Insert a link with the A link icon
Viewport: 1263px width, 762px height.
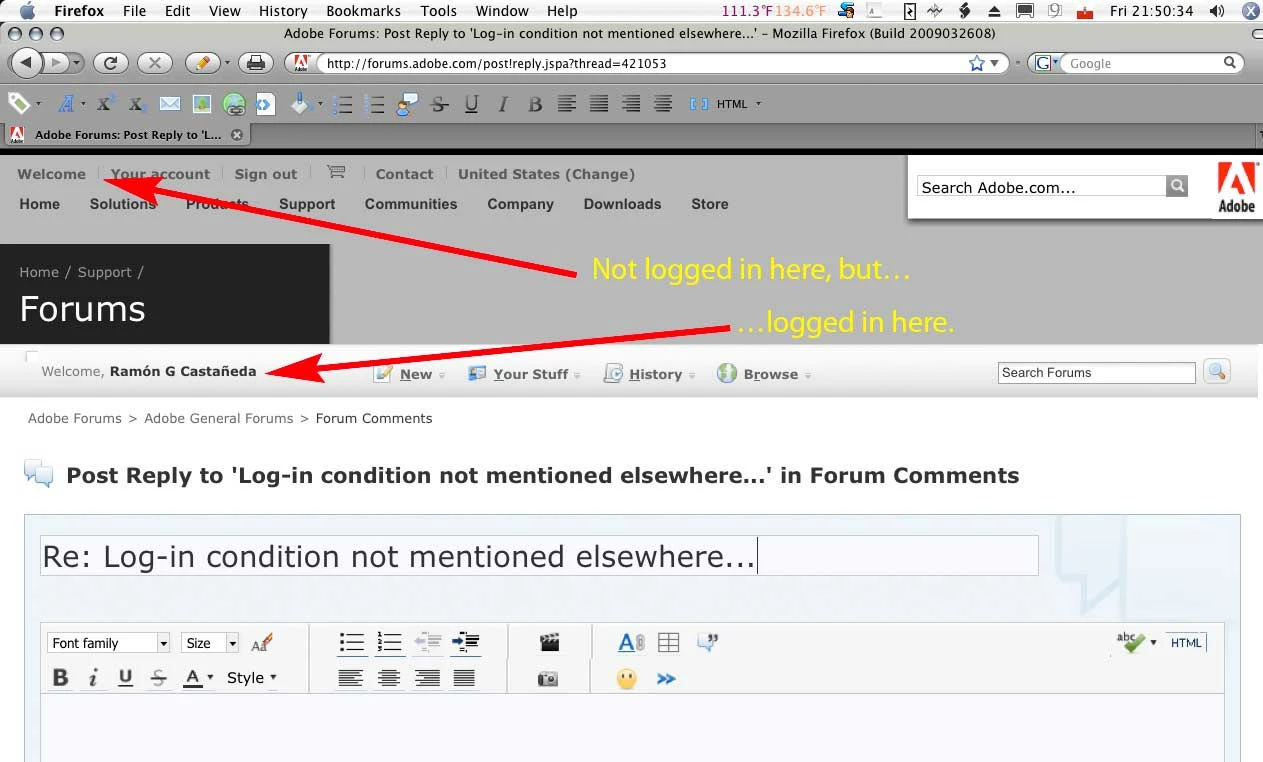(631, 643)
